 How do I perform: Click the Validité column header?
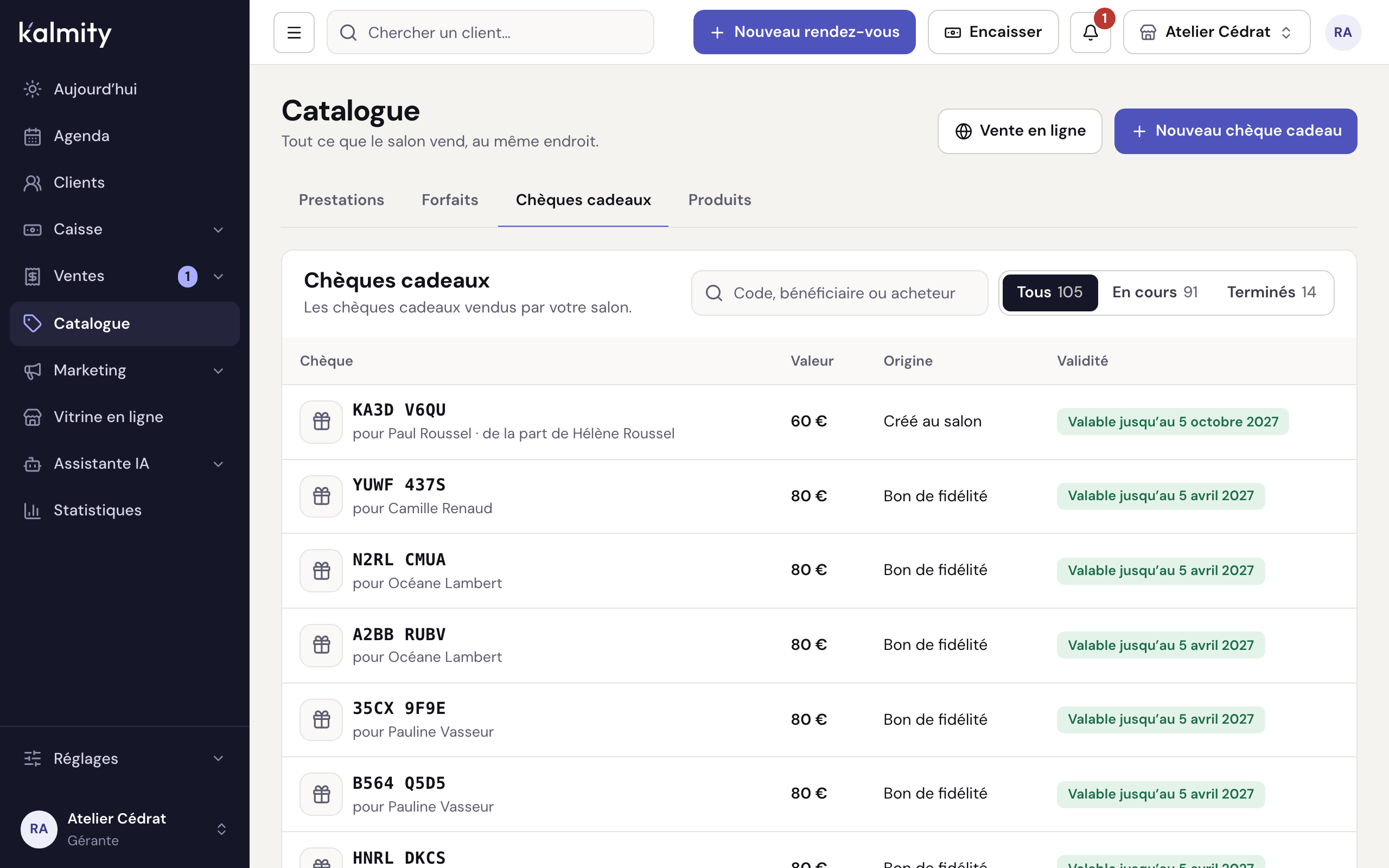point(1082,361)
